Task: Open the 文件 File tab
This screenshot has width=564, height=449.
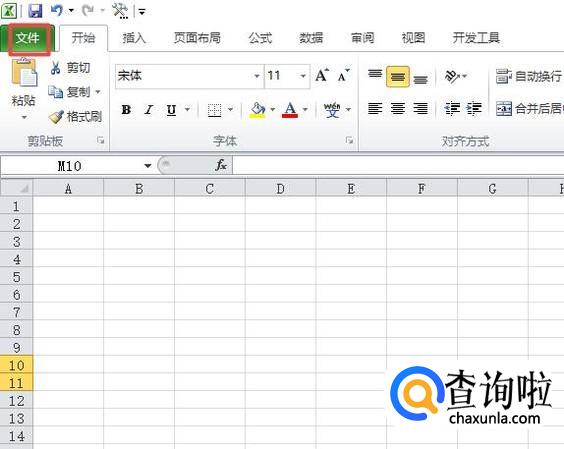Action: [x=28, y=38]
